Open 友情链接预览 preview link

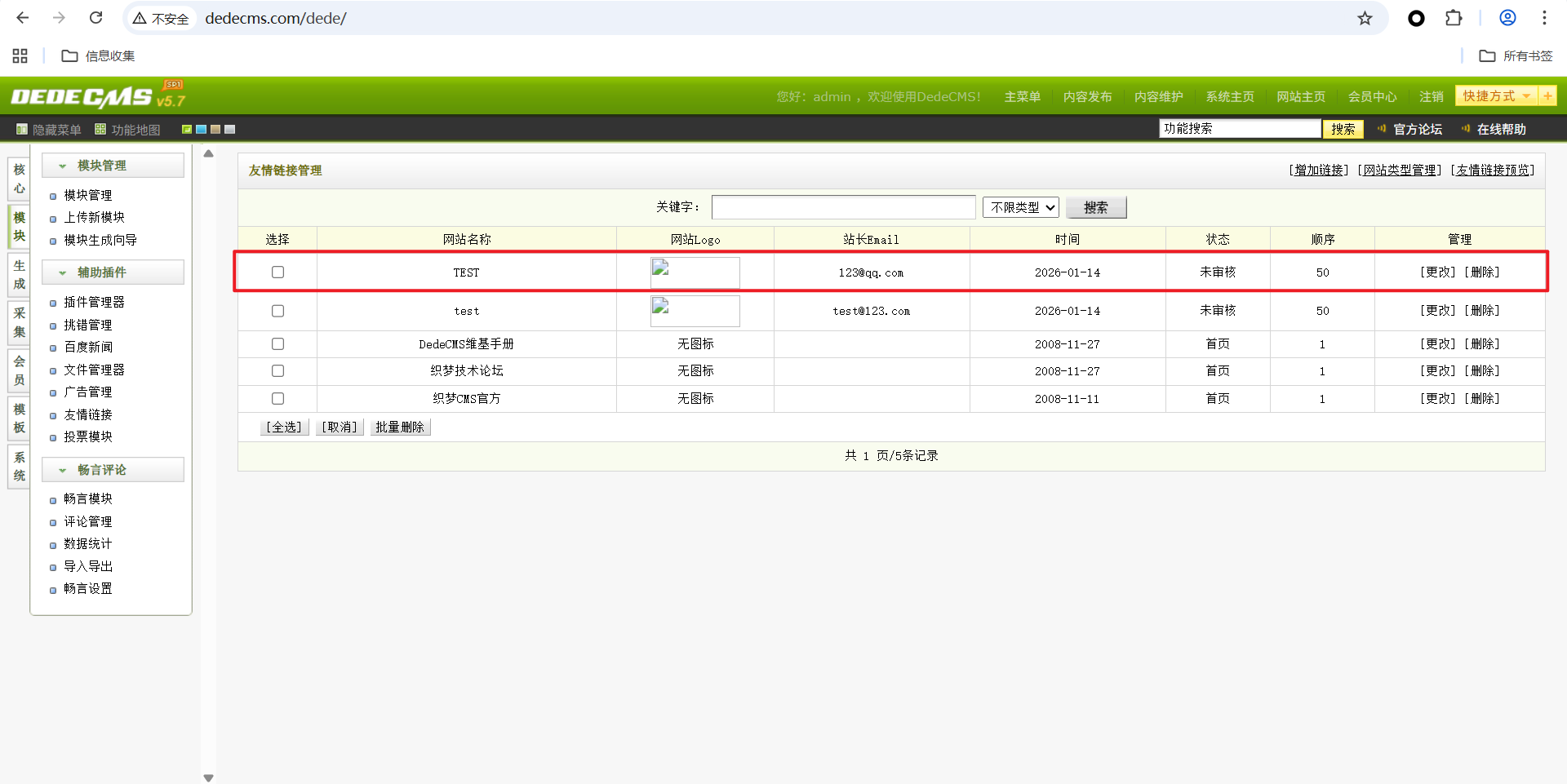1493,170
